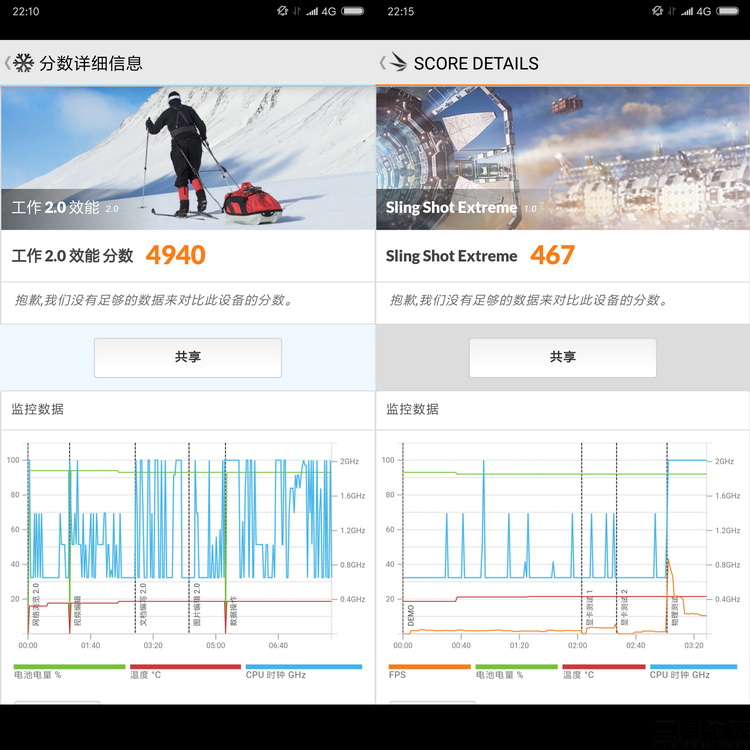This screenshot has width=750, height=750.
Task: Tap the PCMark snowflake icon in left header
Action: coord(23,63)
